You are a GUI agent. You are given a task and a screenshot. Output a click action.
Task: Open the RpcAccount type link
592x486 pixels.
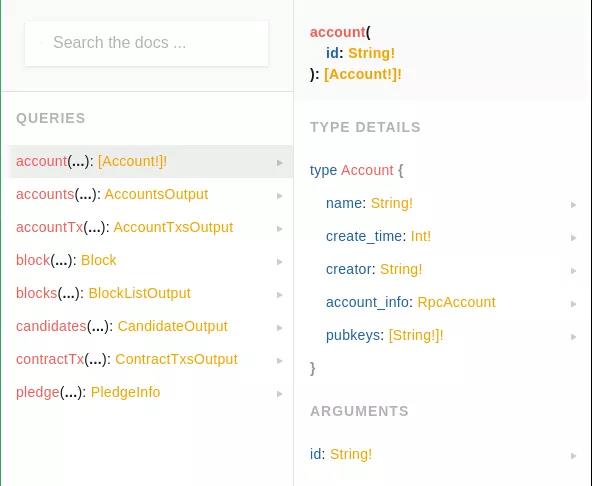[456, 302]
